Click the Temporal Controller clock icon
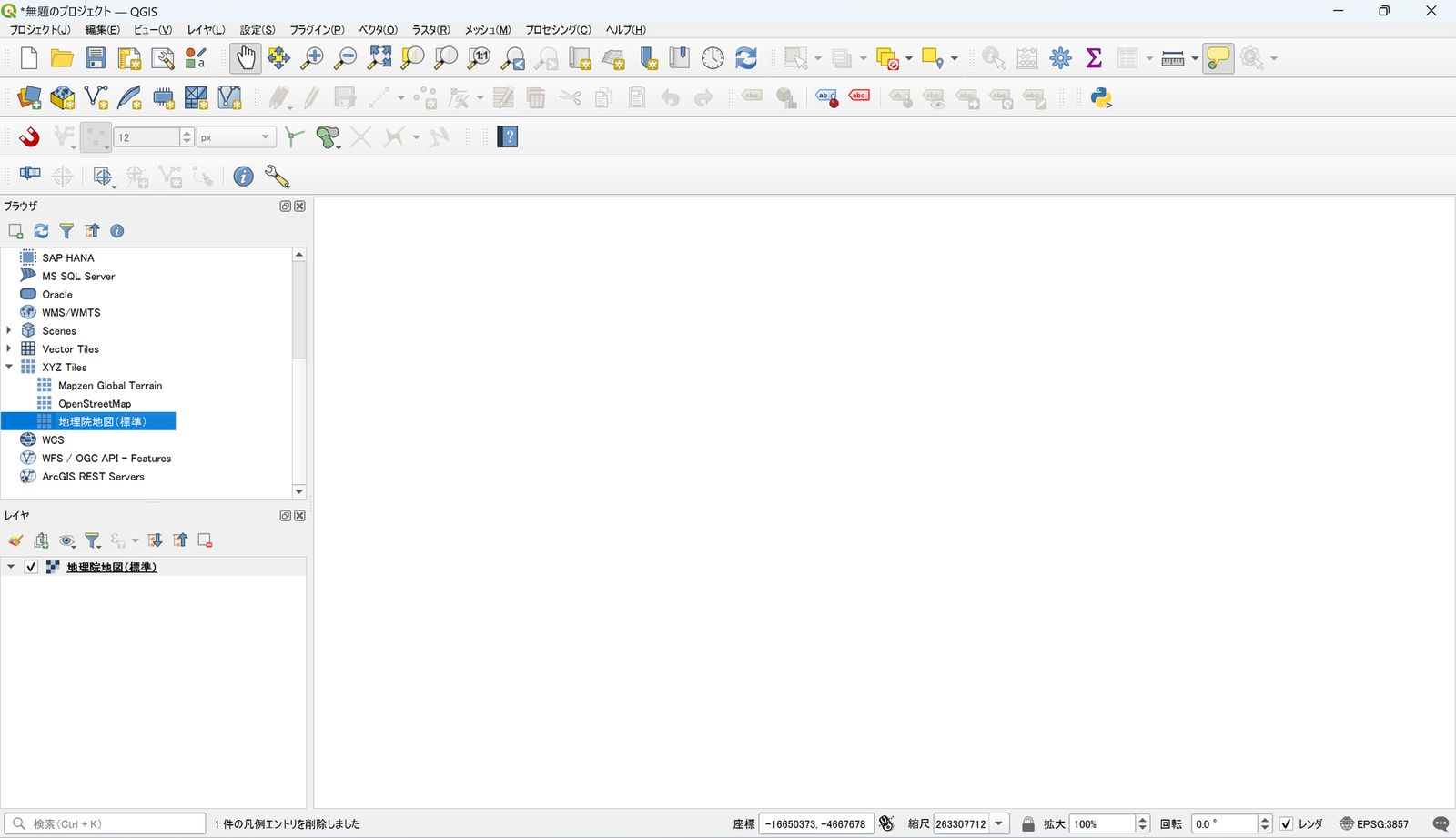The height and width of the screenshot is (838, 1456). [713, 58]
